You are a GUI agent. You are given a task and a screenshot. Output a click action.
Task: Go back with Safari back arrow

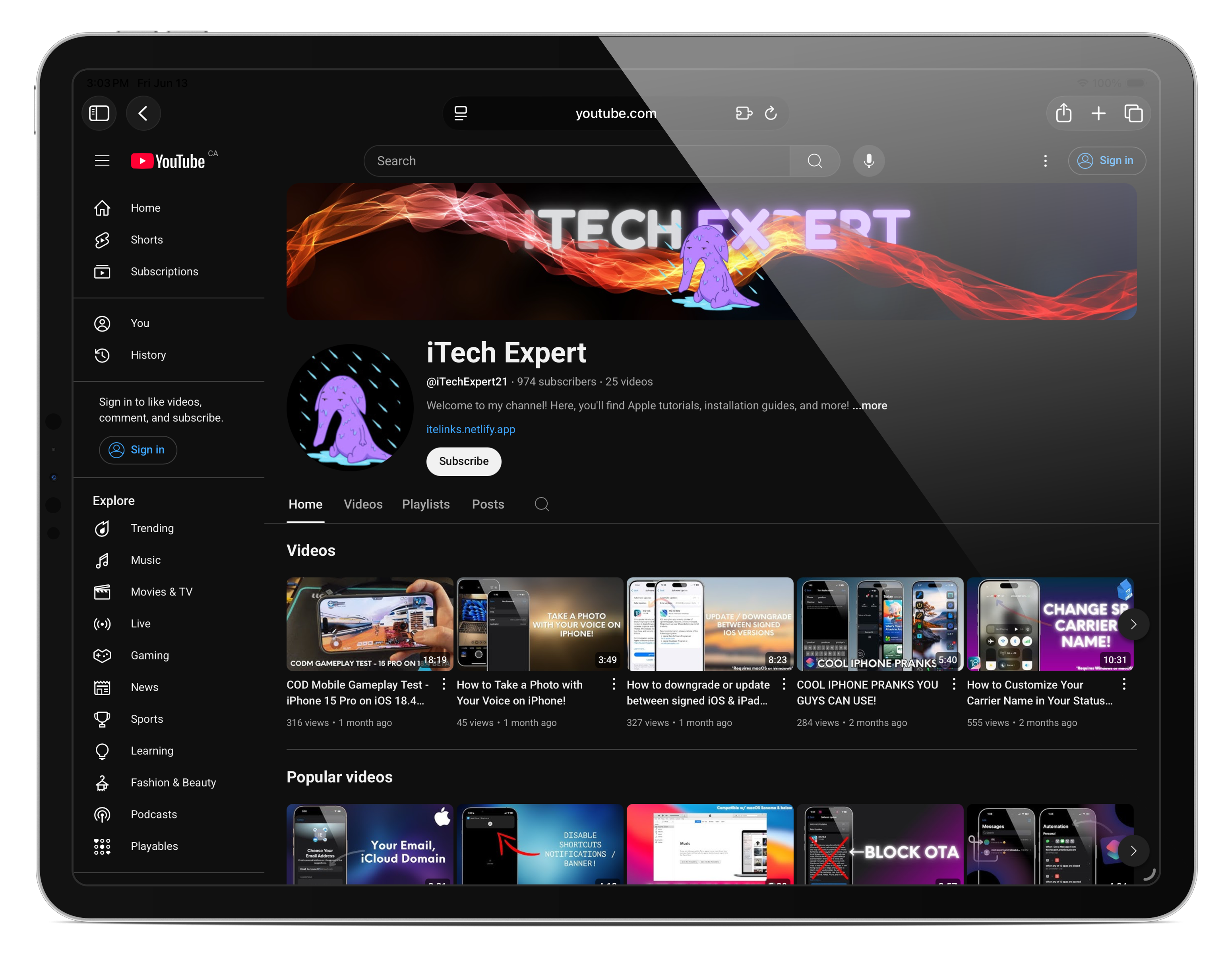coord(143,113)
